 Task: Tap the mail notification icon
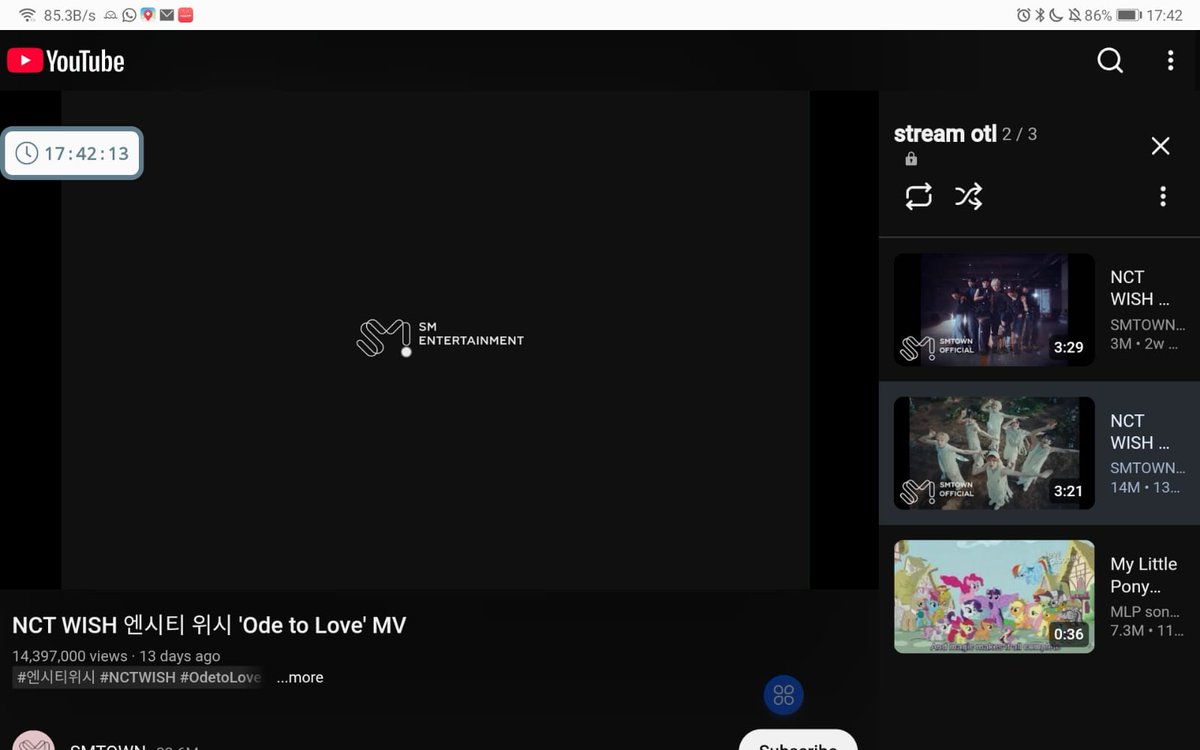(167, 15)
